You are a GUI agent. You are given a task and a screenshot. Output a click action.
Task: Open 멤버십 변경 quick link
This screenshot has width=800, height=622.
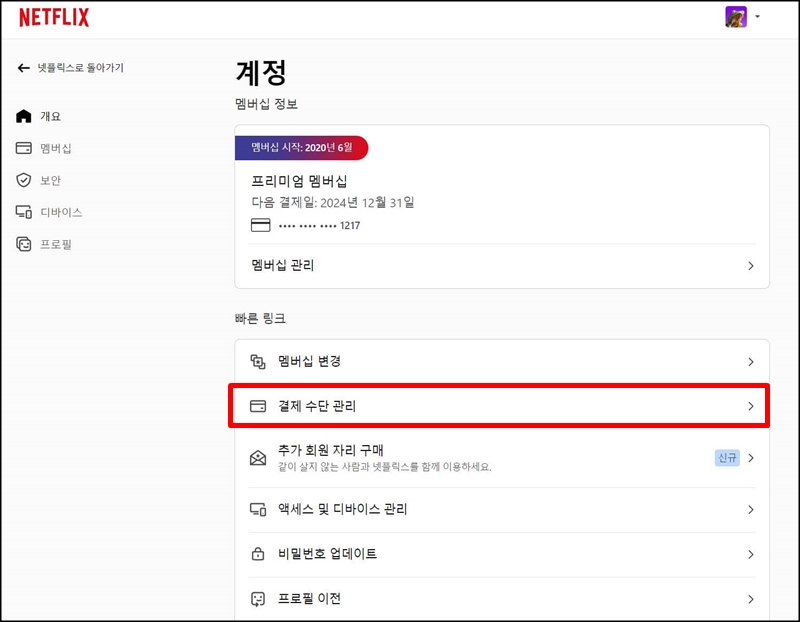click(502, 362)
